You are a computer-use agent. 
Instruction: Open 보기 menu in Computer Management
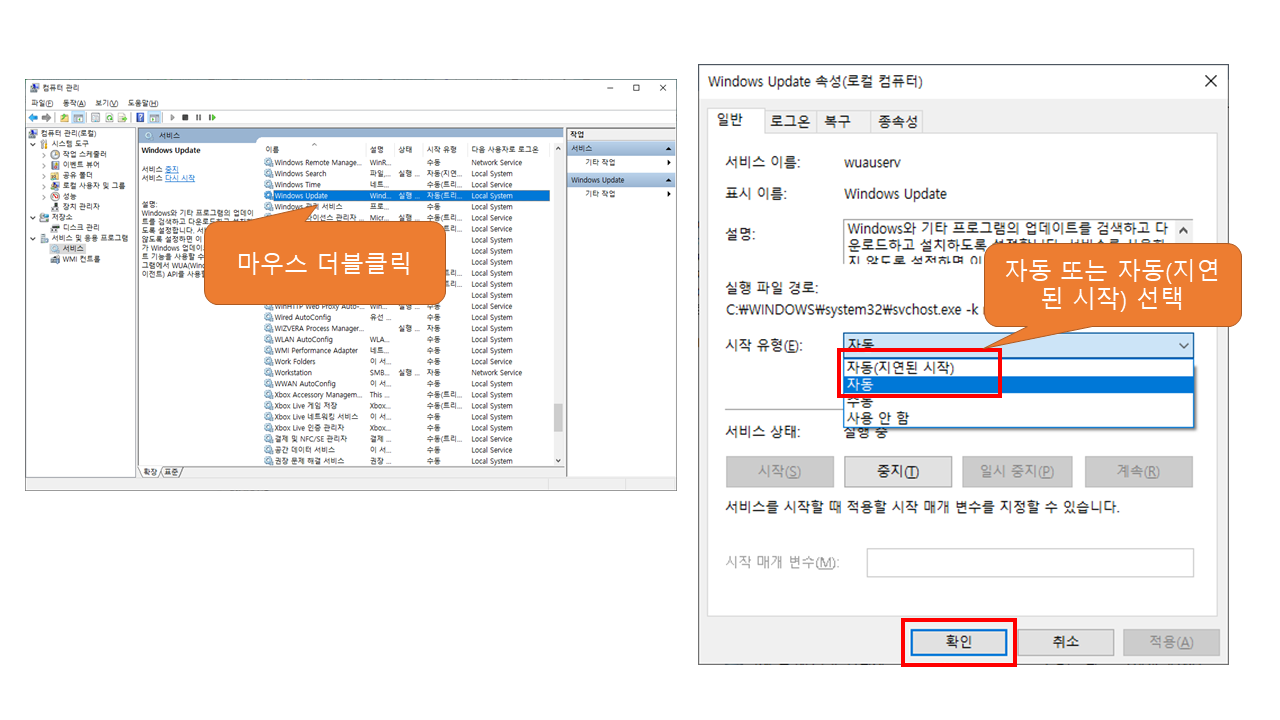click(x=106, y=103)
